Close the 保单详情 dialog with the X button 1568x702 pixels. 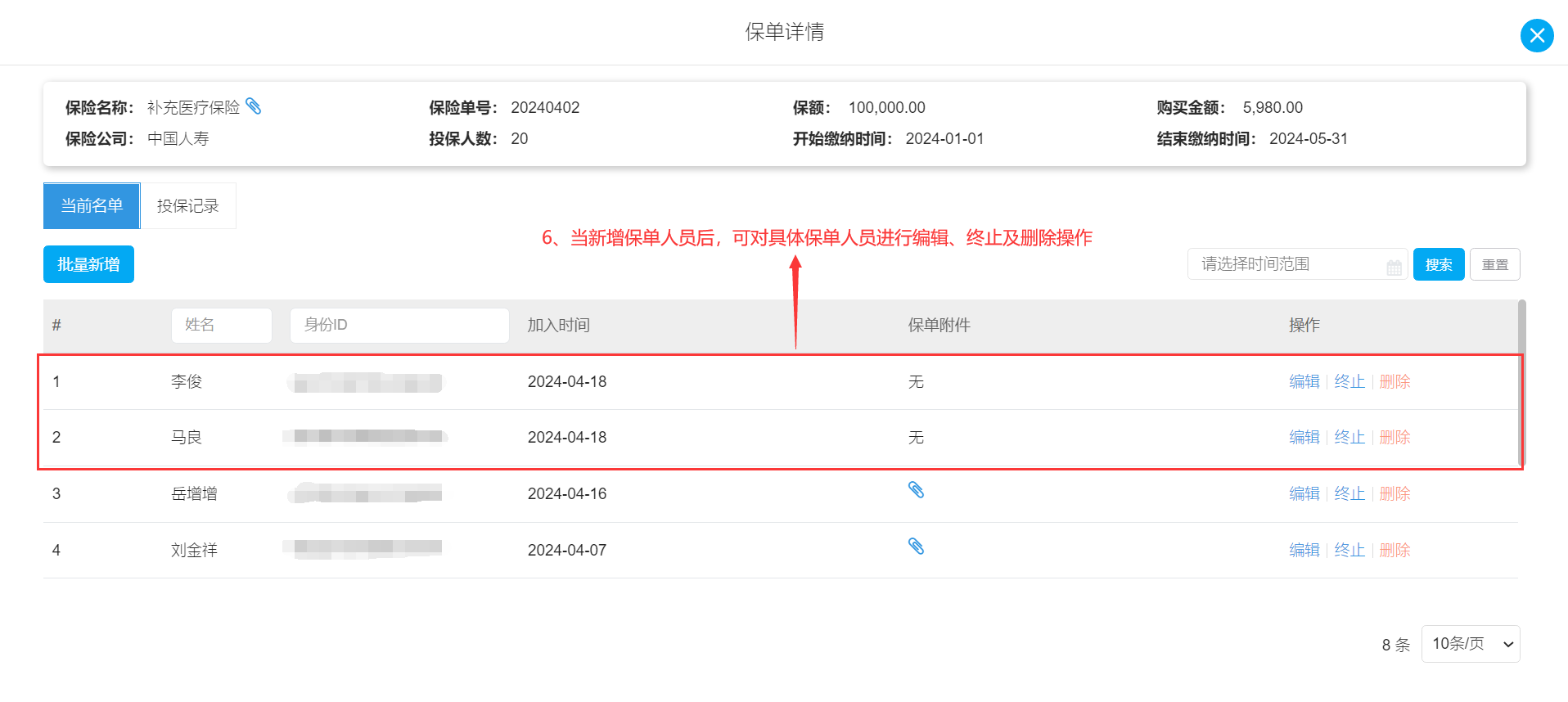click(x=1537, y=35)
